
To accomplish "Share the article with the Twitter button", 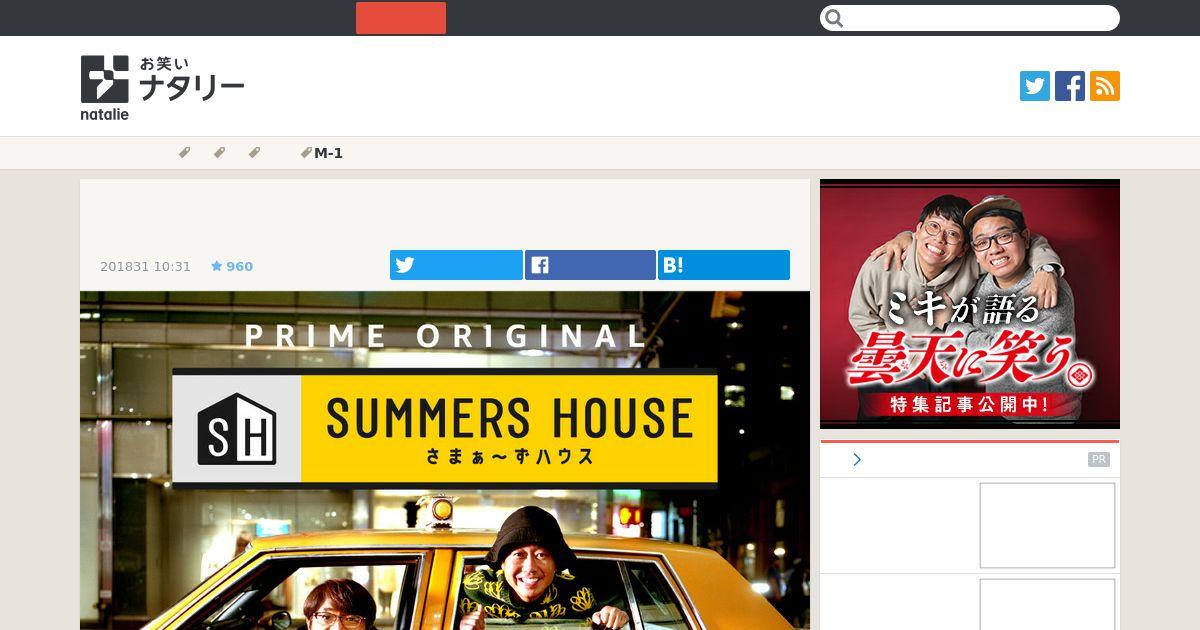I will click(x=456, y=265).
